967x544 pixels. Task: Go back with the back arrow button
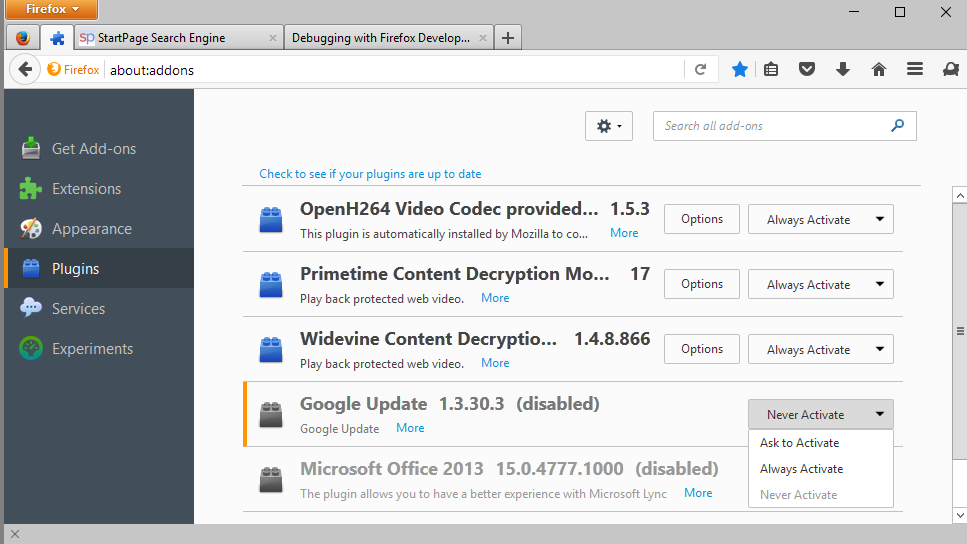(x=25, y=69)
